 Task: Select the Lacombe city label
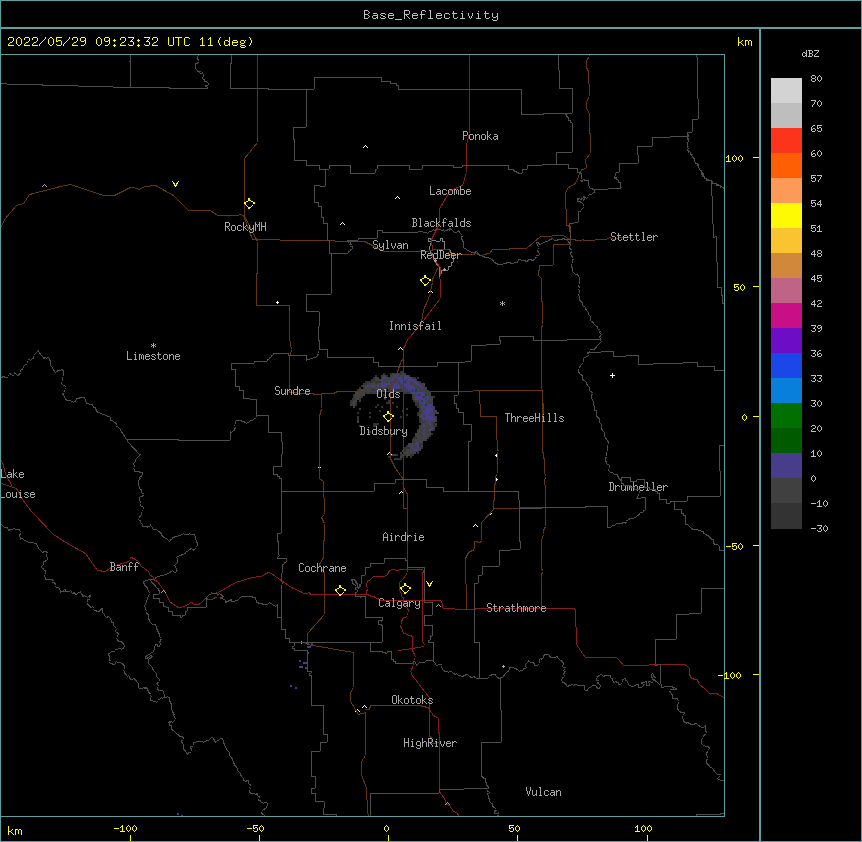point(450,191)
